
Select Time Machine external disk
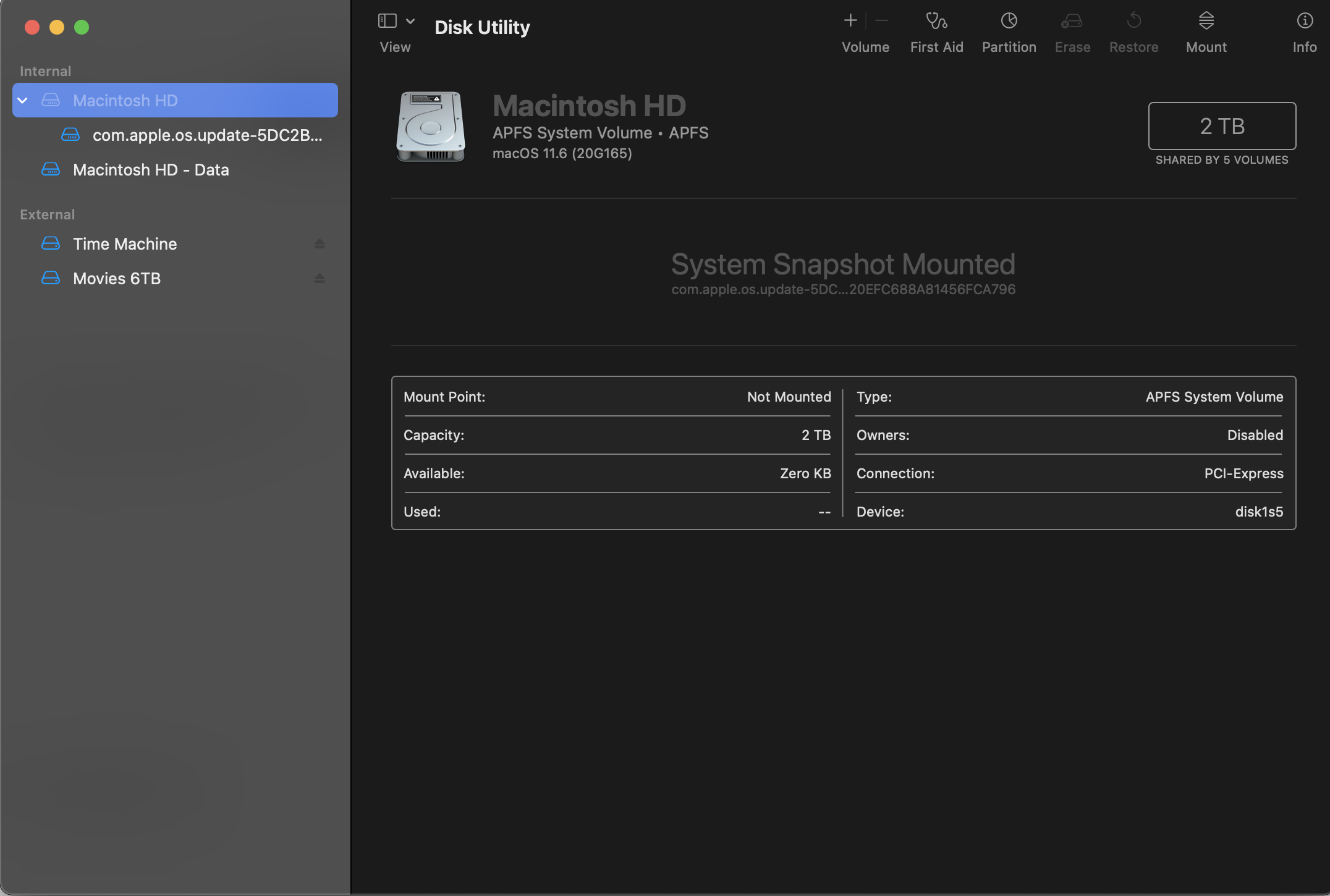pyautogui.click(x=125, y=244)
